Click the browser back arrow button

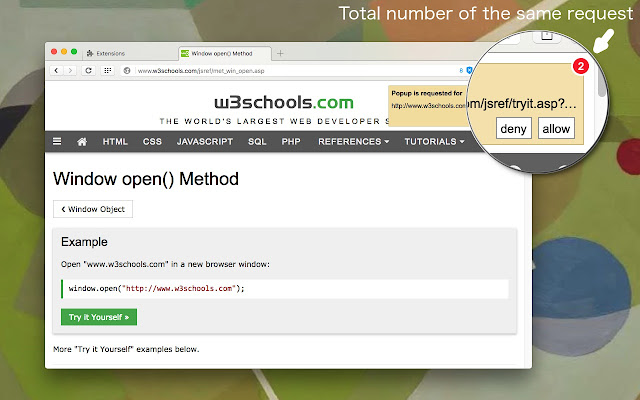[x=56, y=71]
